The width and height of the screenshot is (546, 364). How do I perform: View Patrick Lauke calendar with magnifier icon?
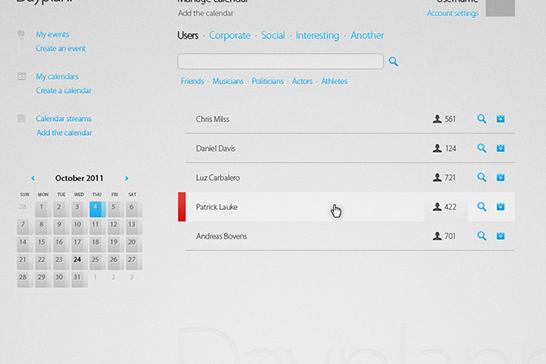click(x=482, y=207)
